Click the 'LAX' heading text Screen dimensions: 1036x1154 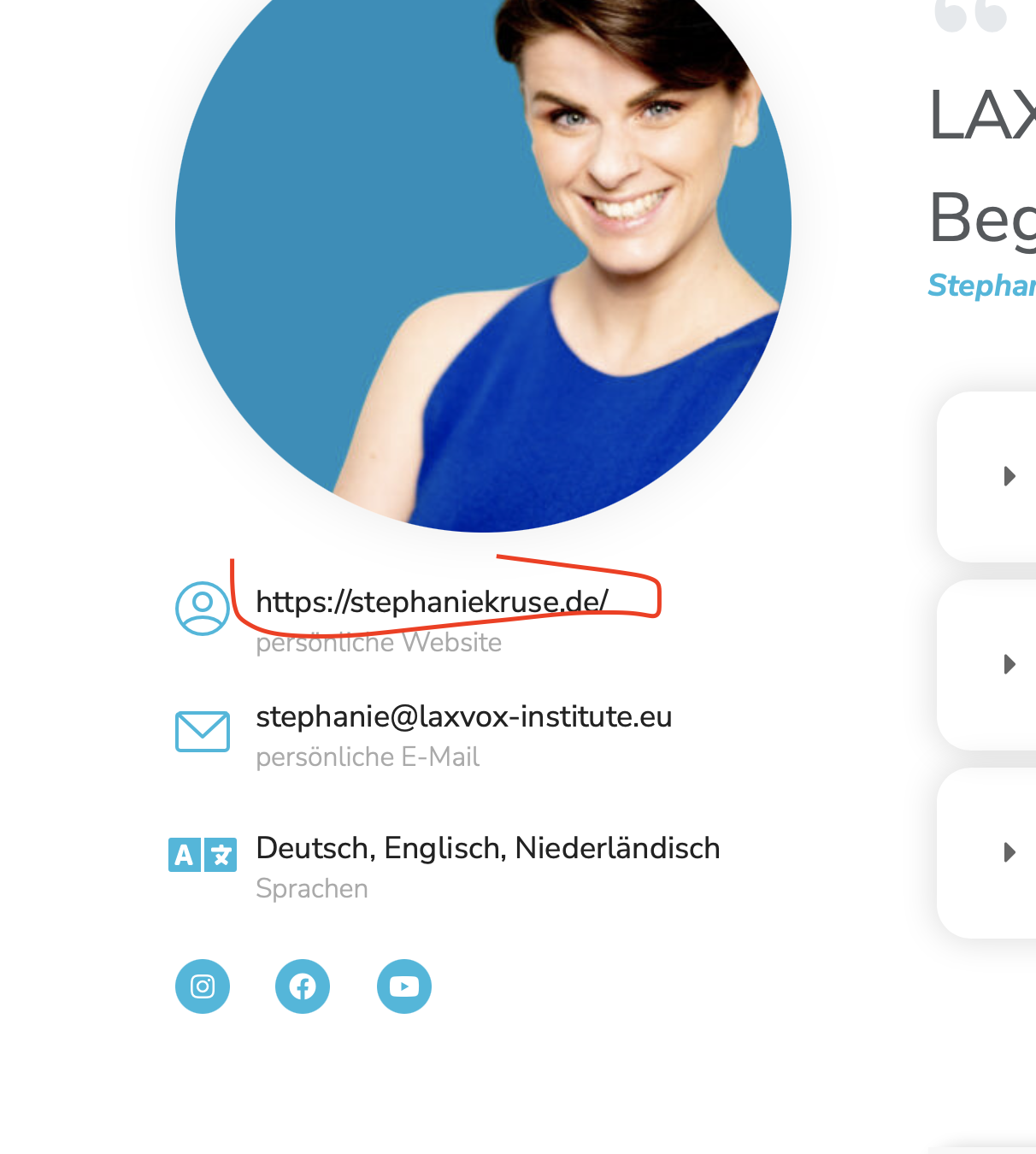[983, 115]
